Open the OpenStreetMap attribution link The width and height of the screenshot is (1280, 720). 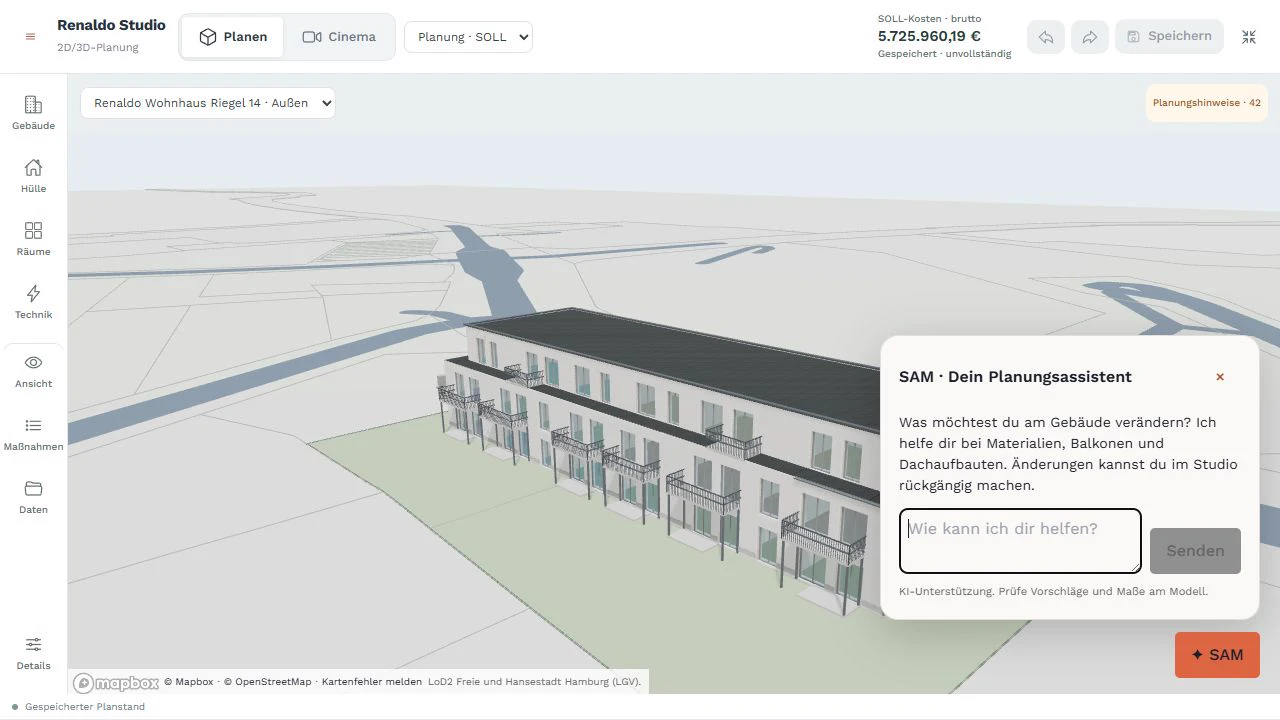267,682
